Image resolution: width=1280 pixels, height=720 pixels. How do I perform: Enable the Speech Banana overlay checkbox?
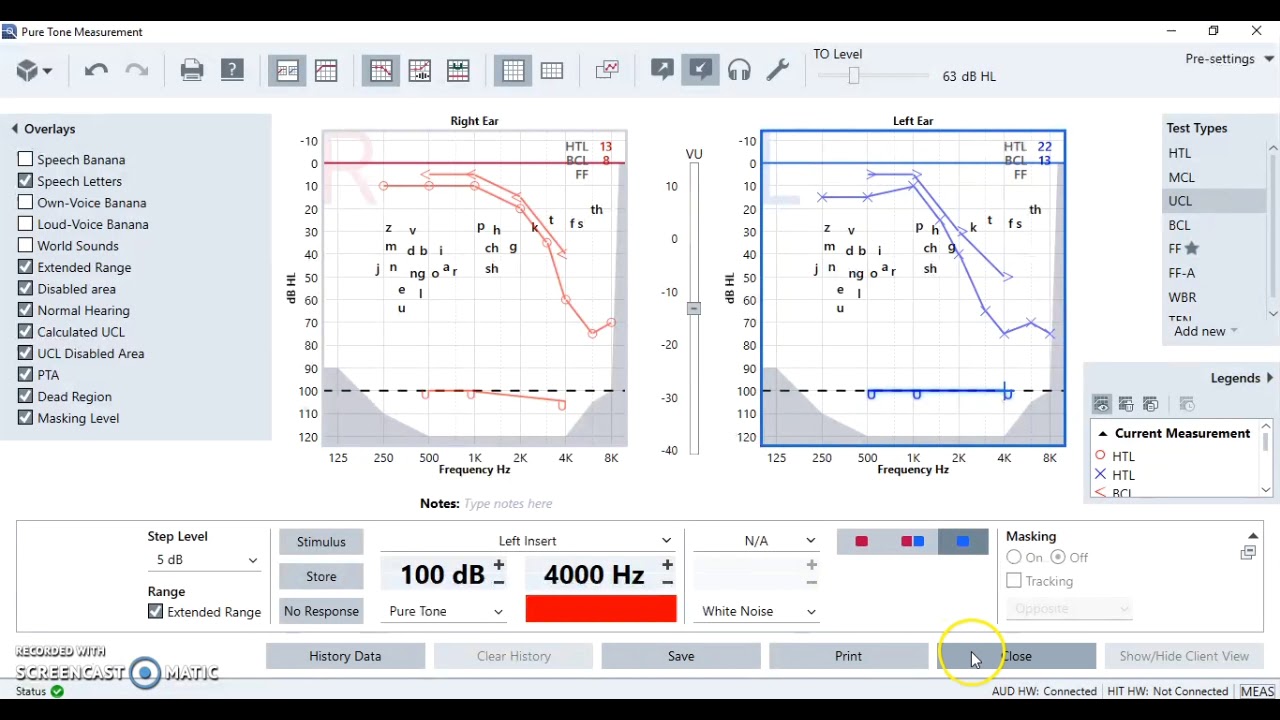point(26,159)
